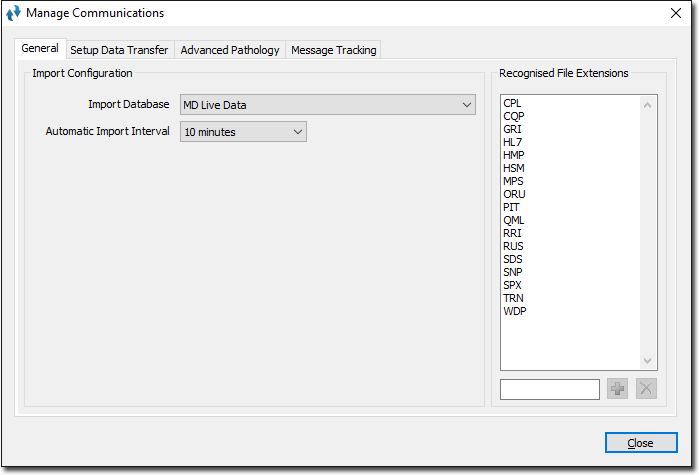Choose ORU from Recognised File Extensions
The height and width of the screenshot is (475, 699).
[x=514, y=194]
